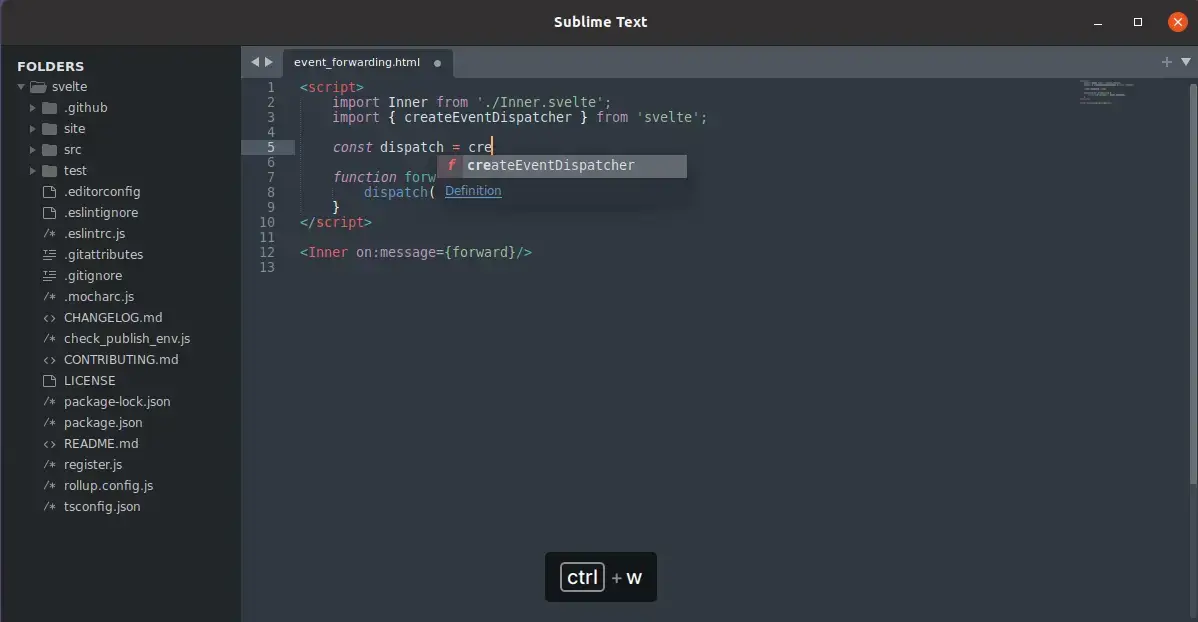Open .gitignore file

pos(93,276)
